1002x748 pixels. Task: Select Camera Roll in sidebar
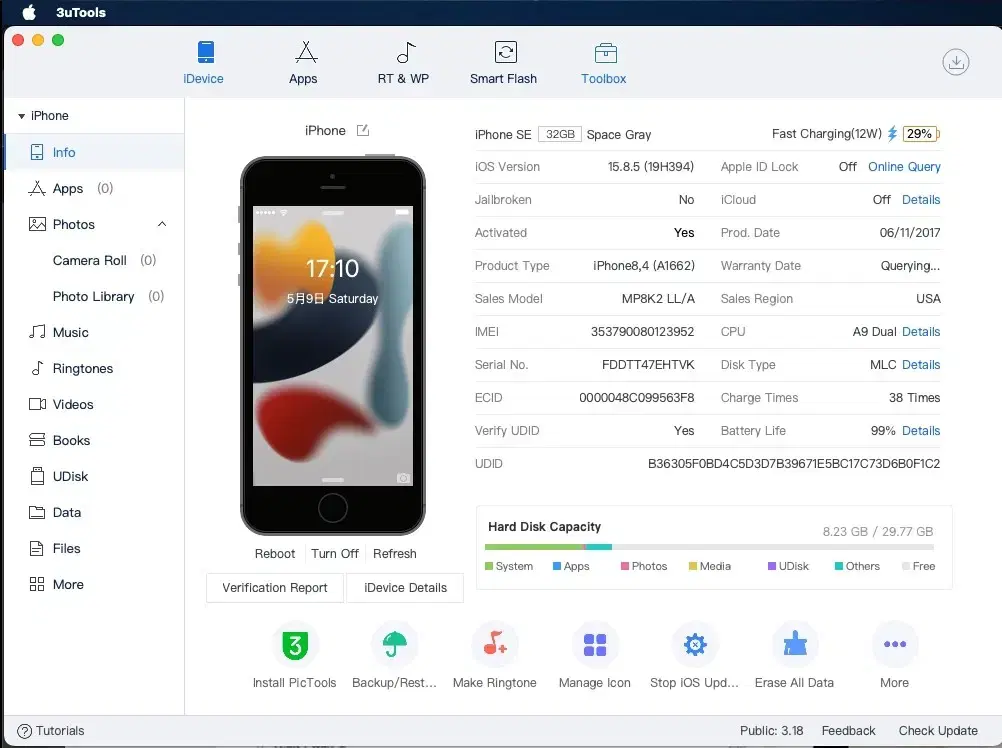coord(89,261)
